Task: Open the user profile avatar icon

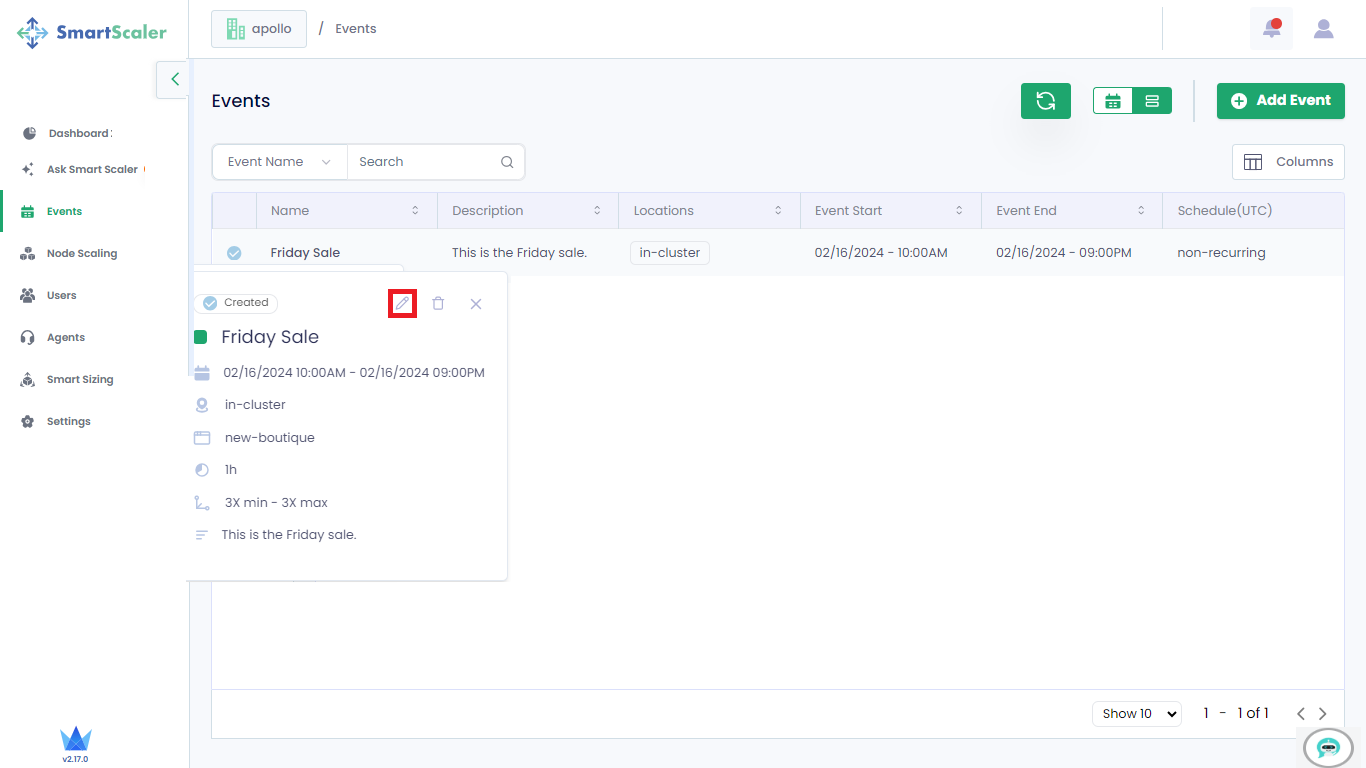Action: tap(1323, 29)
